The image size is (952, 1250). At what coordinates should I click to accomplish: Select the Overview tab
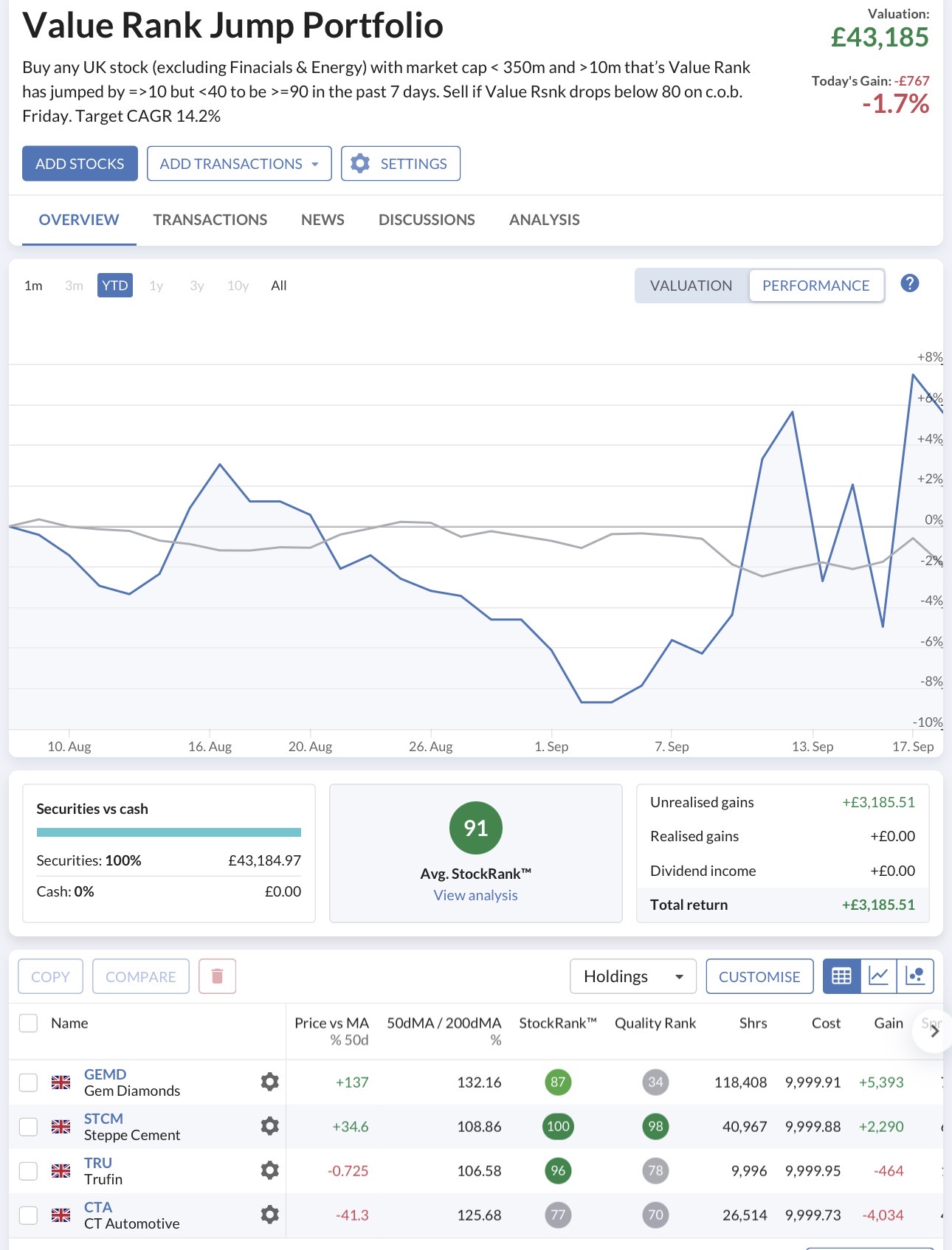(79, 220)
